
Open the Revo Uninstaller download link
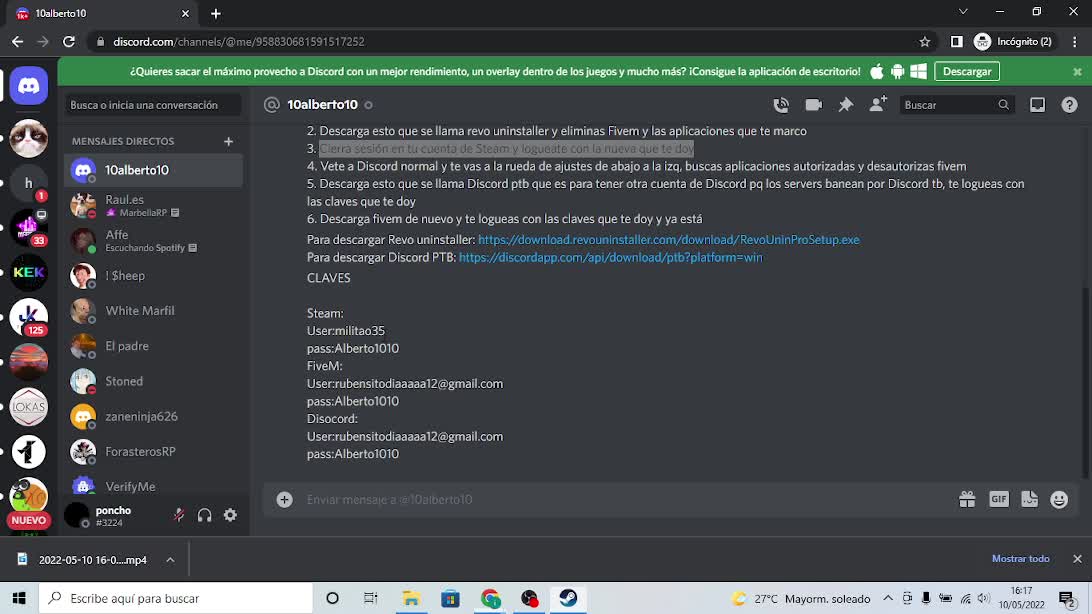click(669, 239)
